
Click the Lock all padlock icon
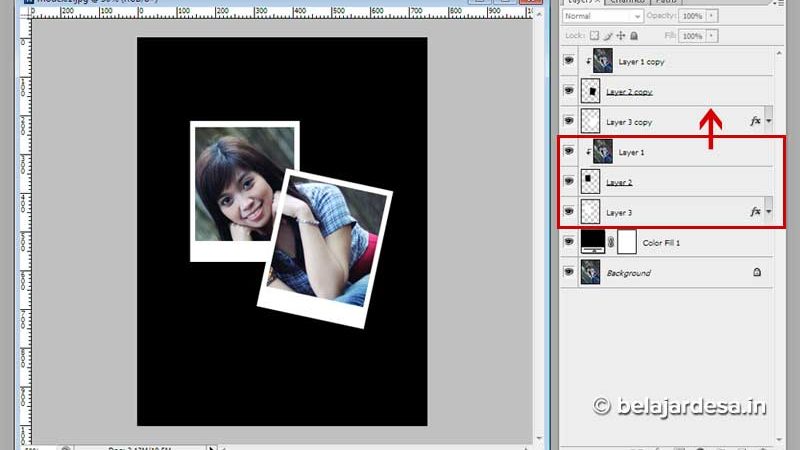(x=634, y=36)
